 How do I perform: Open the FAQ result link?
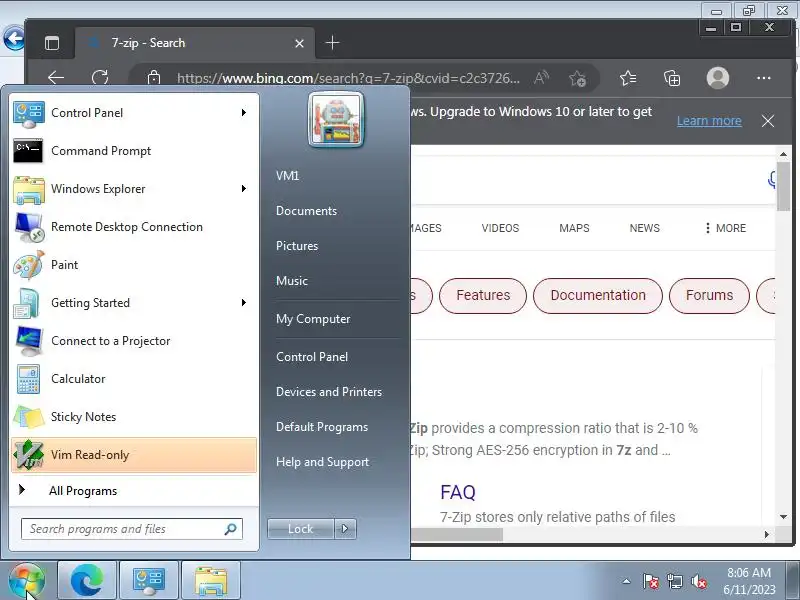pos(458,492)
